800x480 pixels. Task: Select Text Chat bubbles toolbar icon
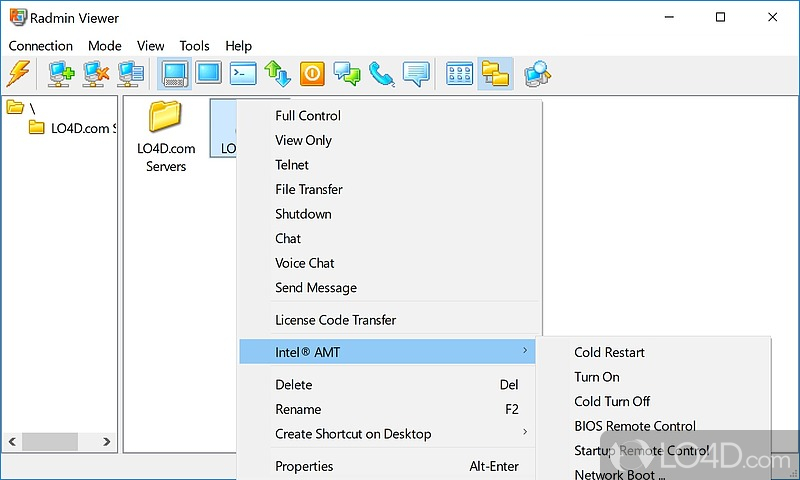click(347, 74)
